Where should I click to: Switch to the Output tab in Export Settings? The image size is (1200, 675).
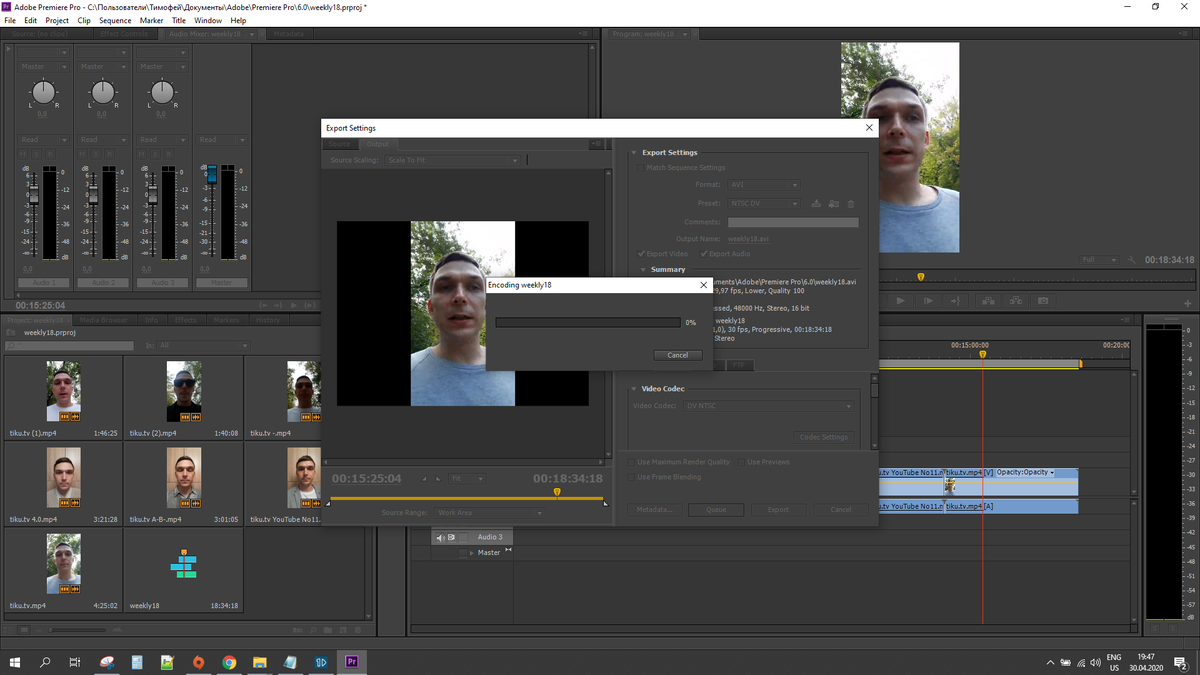(x=376, y=144)
